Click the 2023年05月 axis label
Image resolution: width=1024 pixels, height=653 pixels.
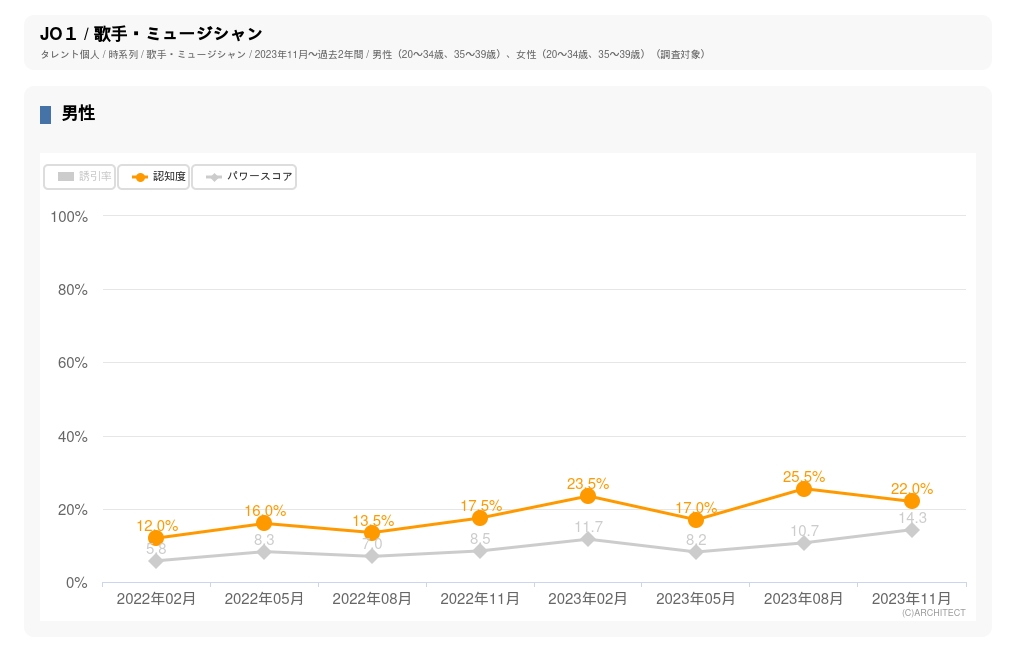[x=696, y=599]
